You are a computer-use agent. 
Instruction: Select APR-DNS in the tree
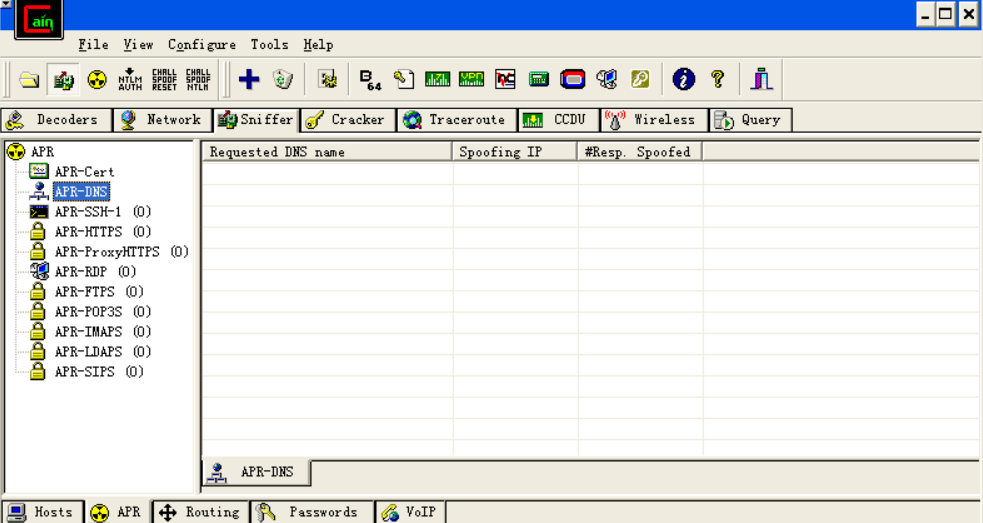click(x=81, y=191)
